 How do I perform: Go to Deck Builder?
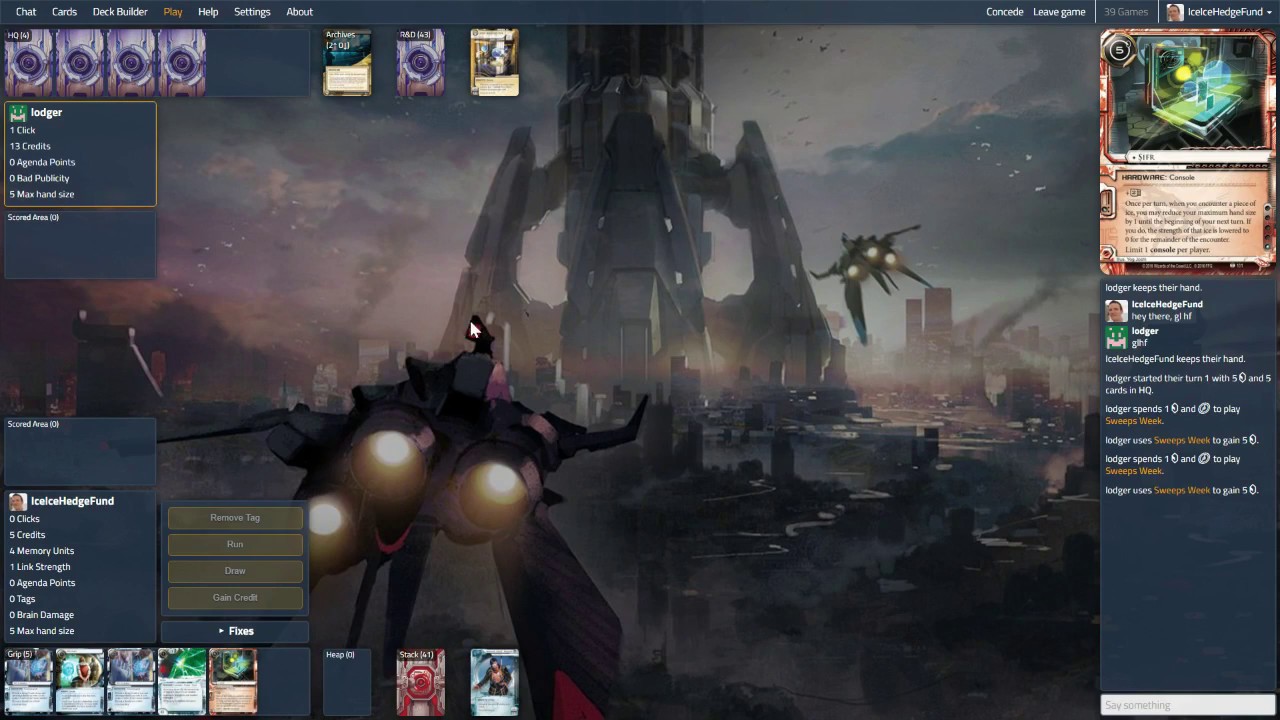point(120,12)
